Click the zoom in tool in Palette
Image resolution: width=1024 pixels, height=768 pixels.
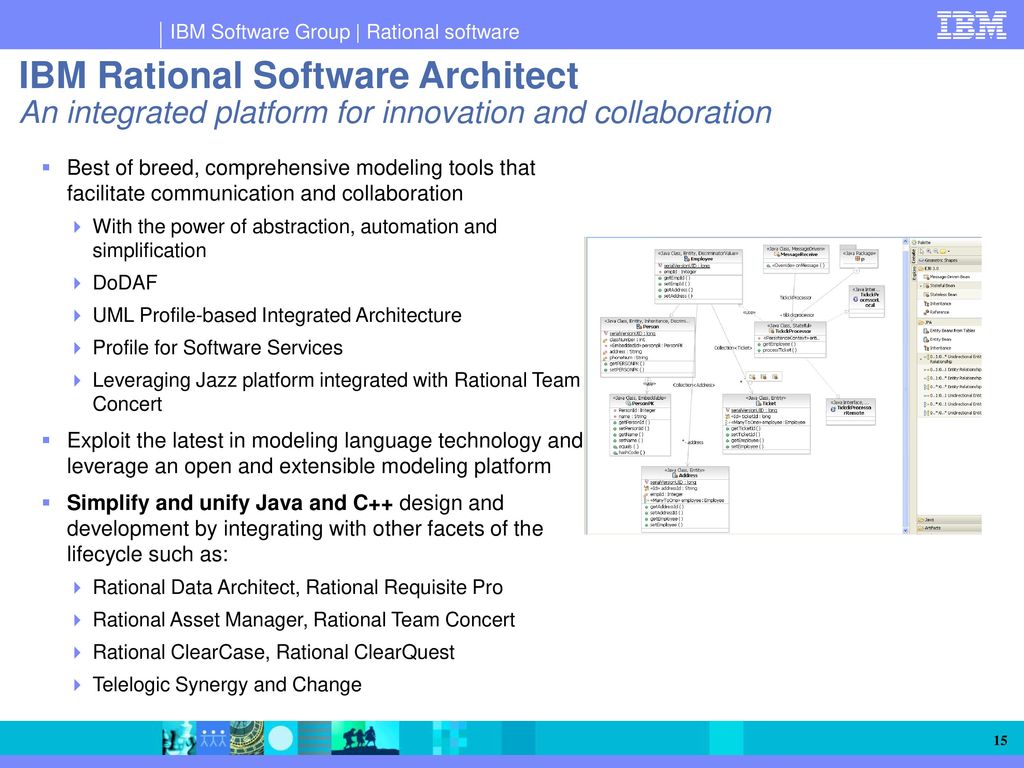(929, 251)
